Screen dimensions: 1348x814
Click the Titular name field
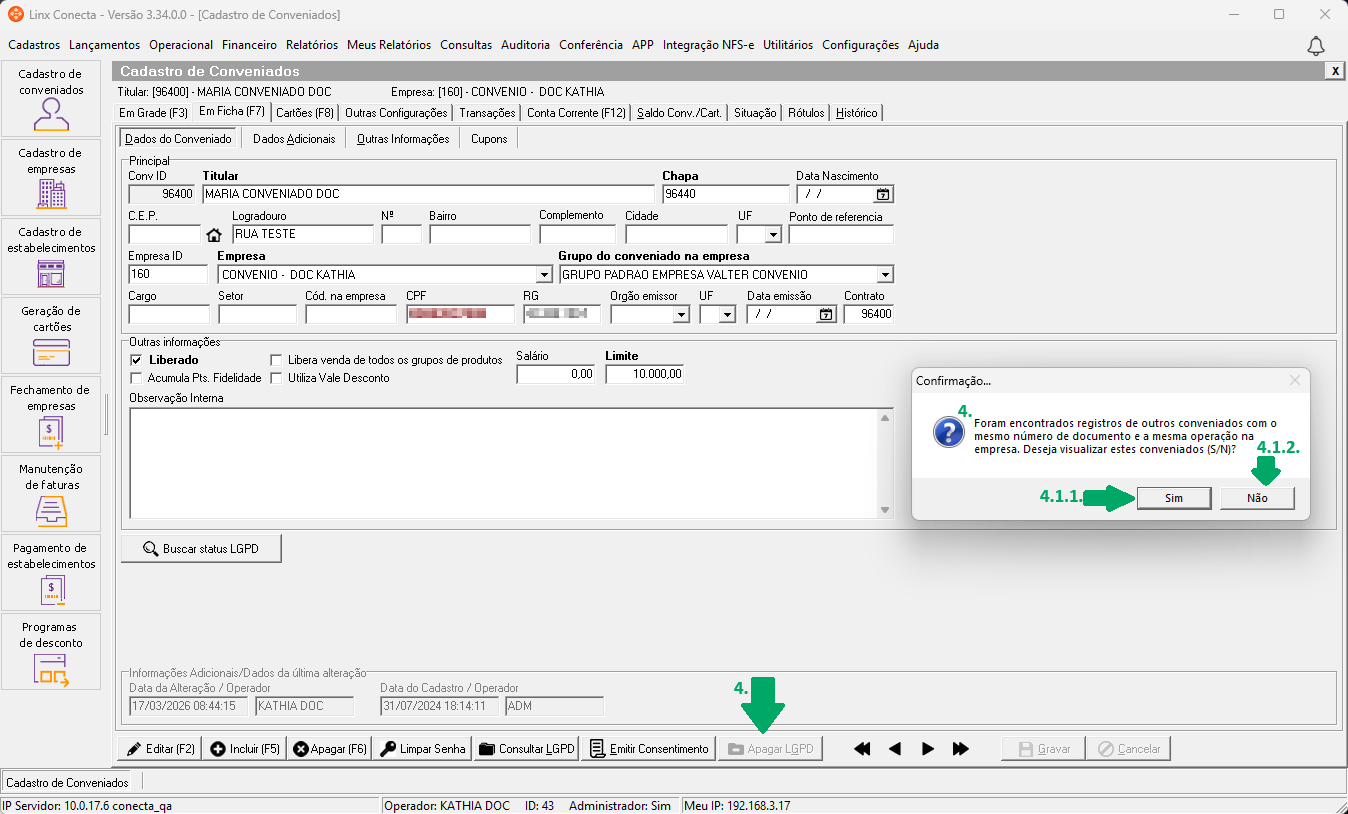[428, 194]
